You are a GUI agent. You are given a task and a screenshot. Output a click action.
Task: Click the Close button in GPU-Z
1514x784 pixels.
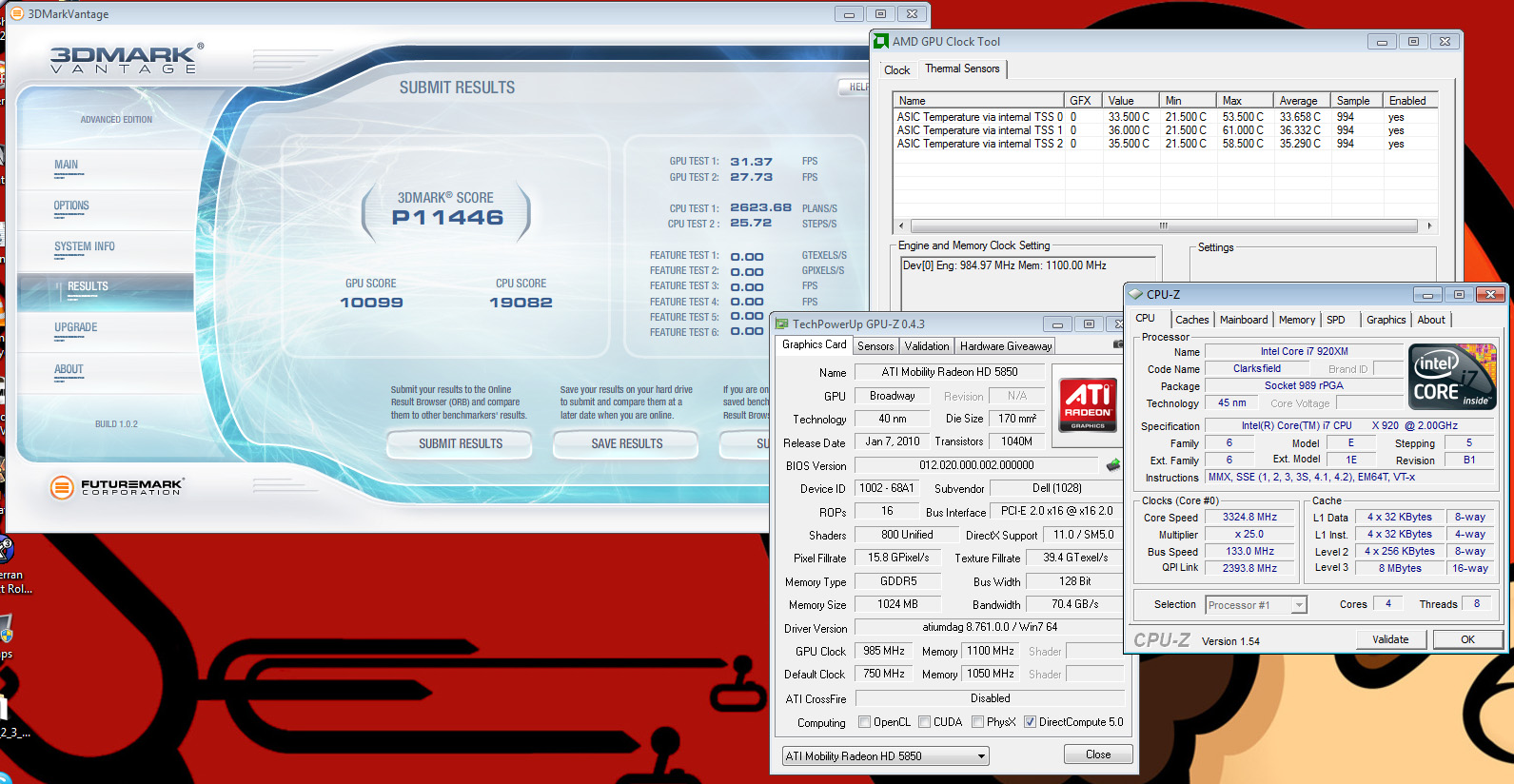[x=1098, y=755]
